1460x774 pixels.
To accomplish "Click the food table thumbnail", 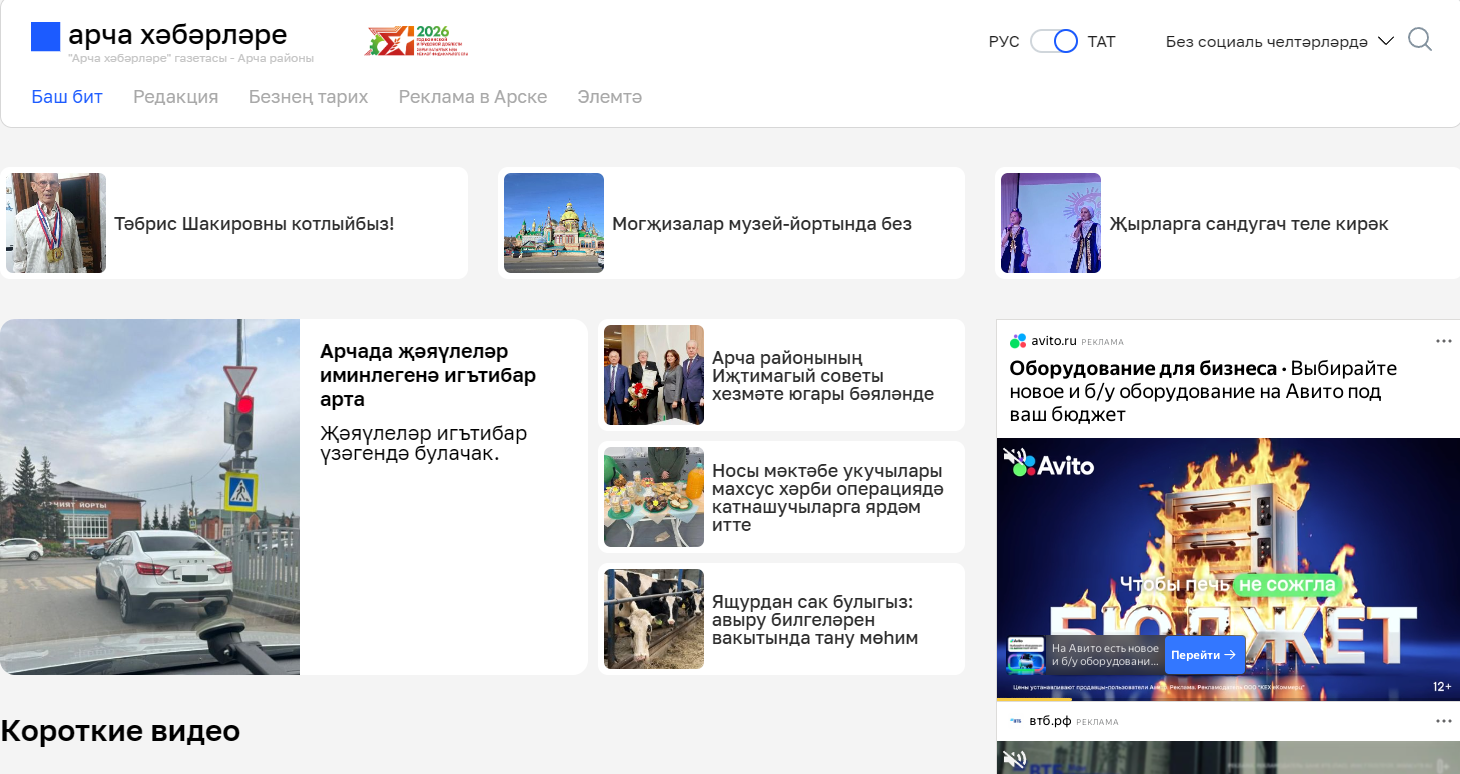I will (x=654, y=497).
